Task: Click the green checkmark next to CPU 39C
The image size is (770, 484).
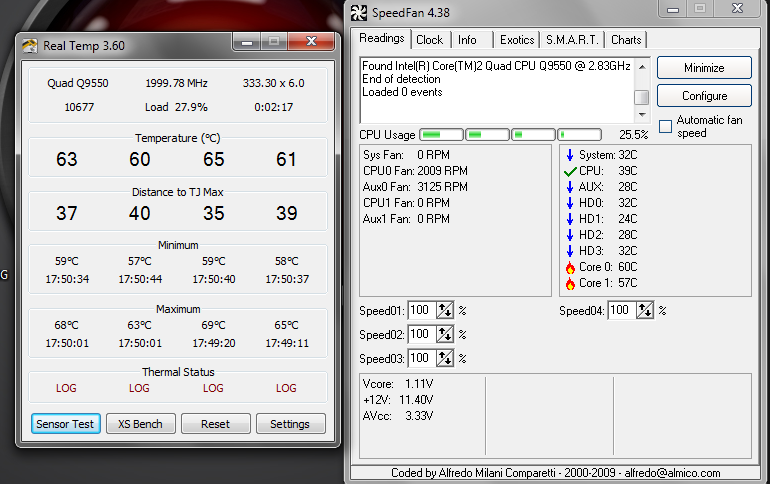Action: tap(570, 171)
